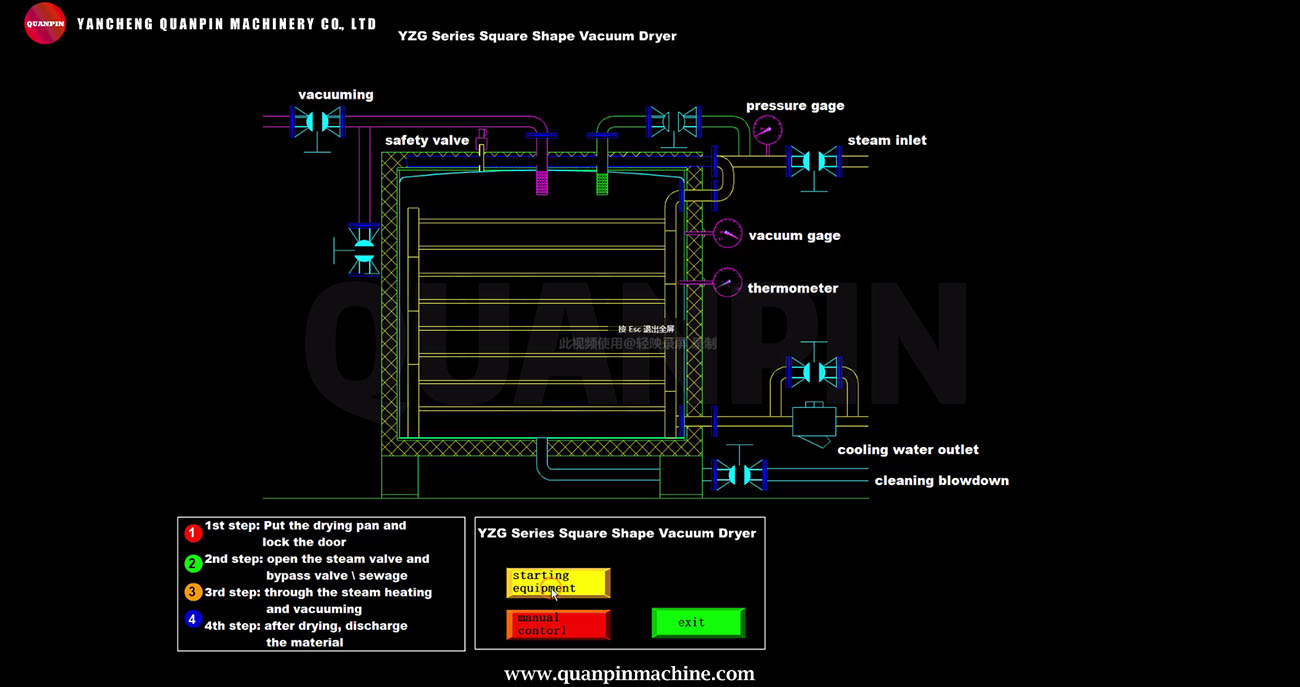Viewport: 1300px width, 687px height.
Task: Click the green nozzle inside the chamber top
Action: pos(602,182)
